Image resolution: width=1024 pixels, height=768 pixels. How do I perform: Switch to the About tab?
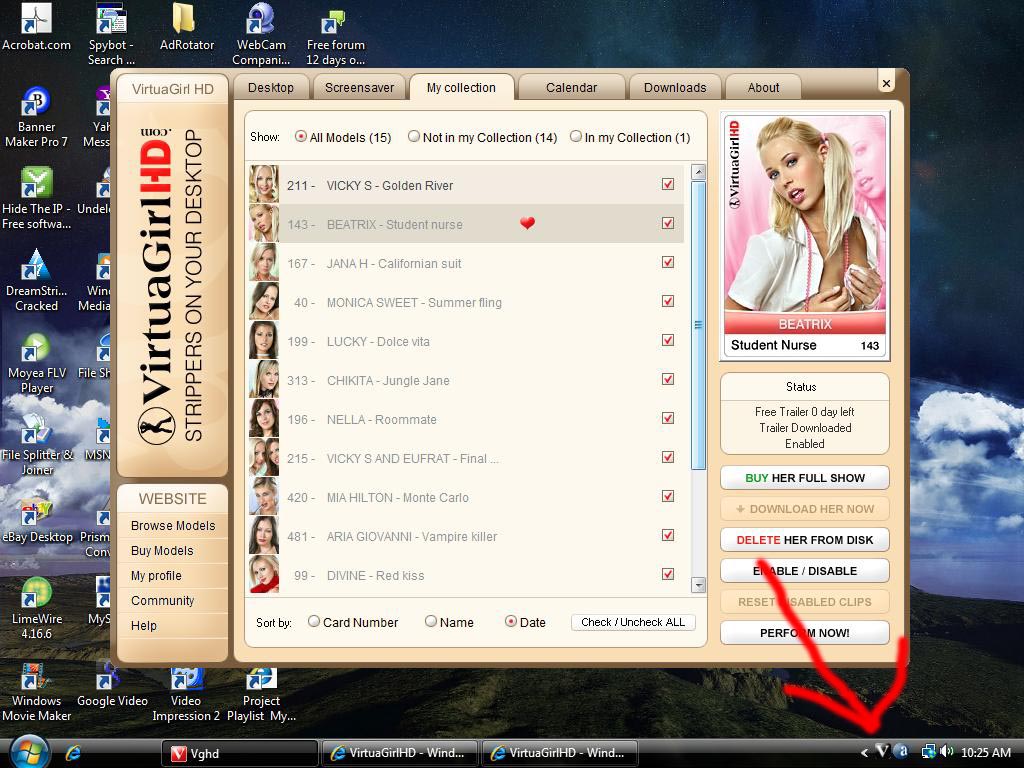763,88
